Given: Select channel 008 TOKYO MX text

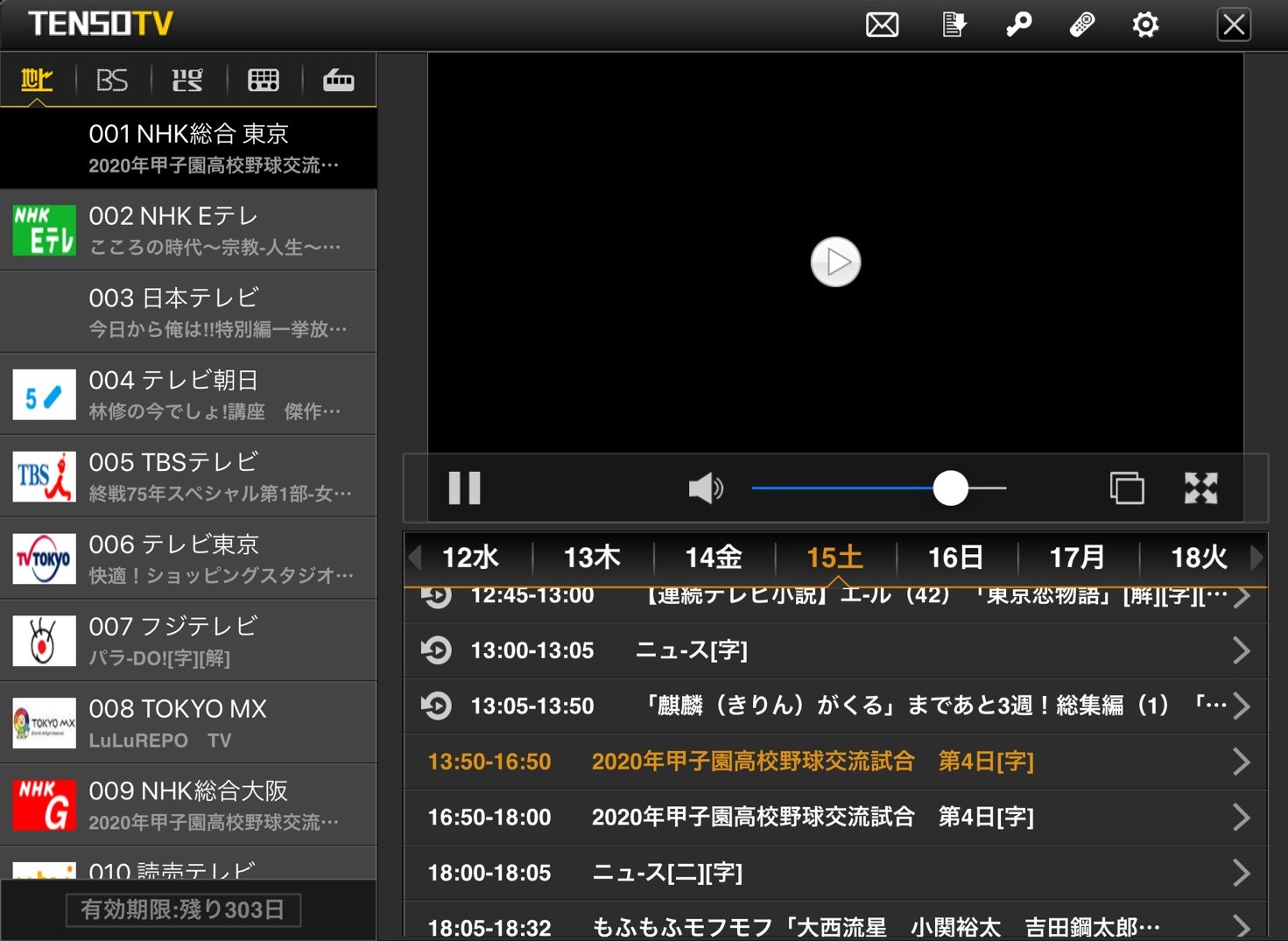Looking at the screenshot, I should click(x=178, y=709).
